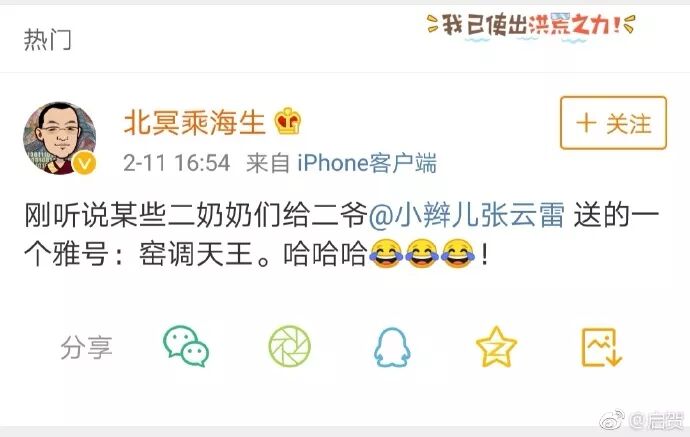The width and height of the screenshot is (690, 437).
Task: Open the post text body
Action: click(341, 235)
